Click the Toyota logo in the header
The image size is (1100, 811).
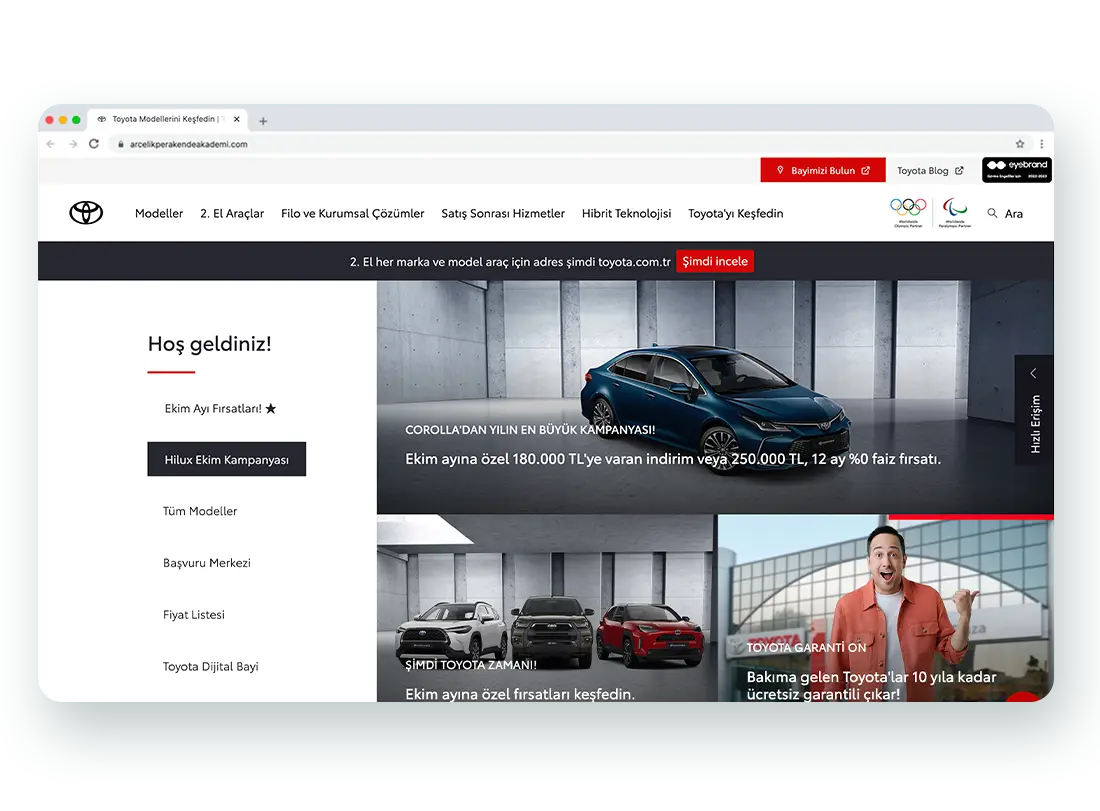pos(86,213)
